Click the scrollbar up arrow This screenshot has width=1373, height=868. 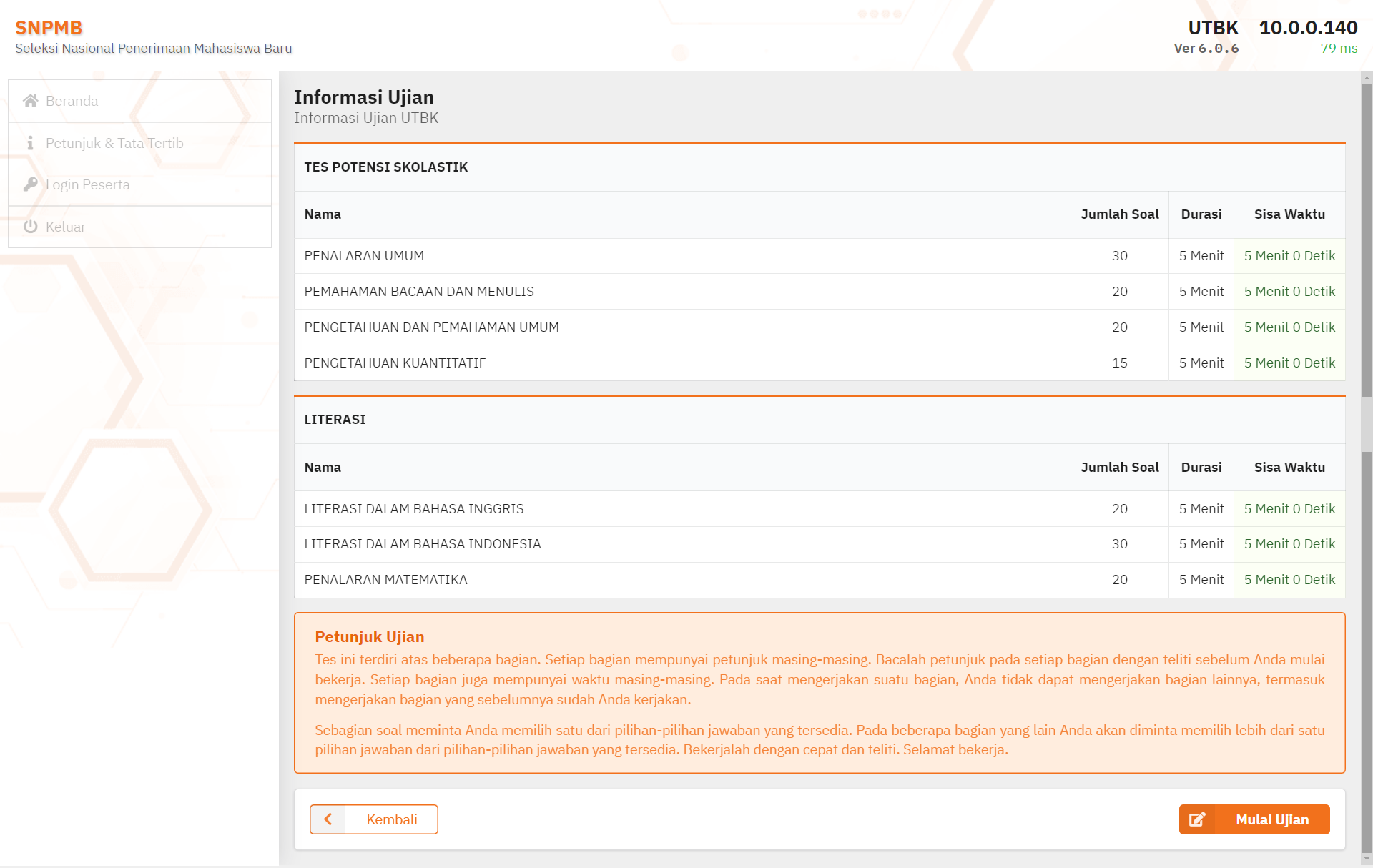tap(1367, 77)
